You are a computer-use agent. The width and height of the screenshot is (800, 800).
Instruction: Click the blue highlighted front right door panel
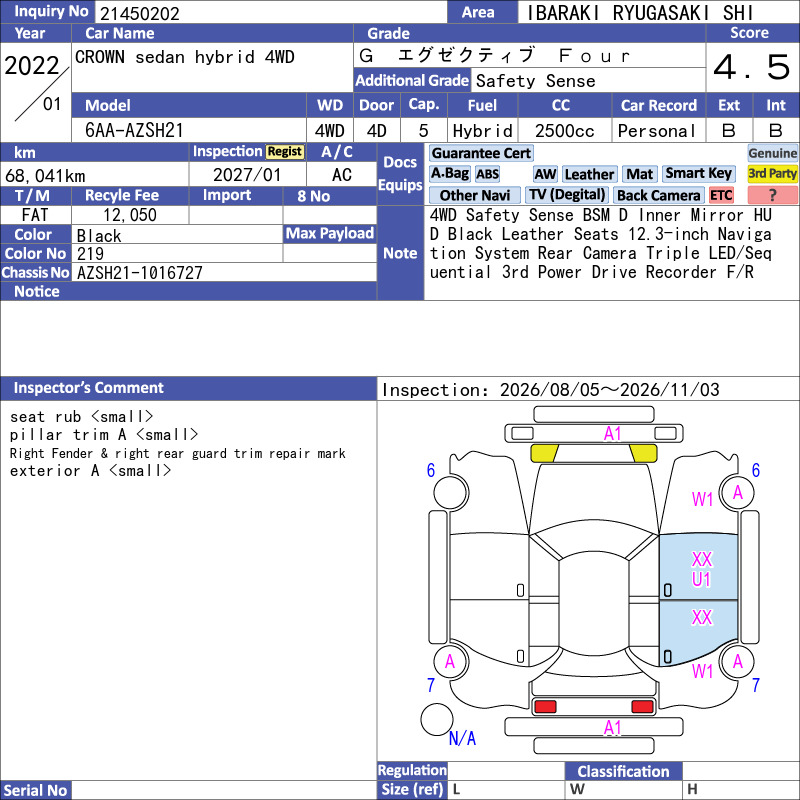pyautogui.click(x=698, y=567)
